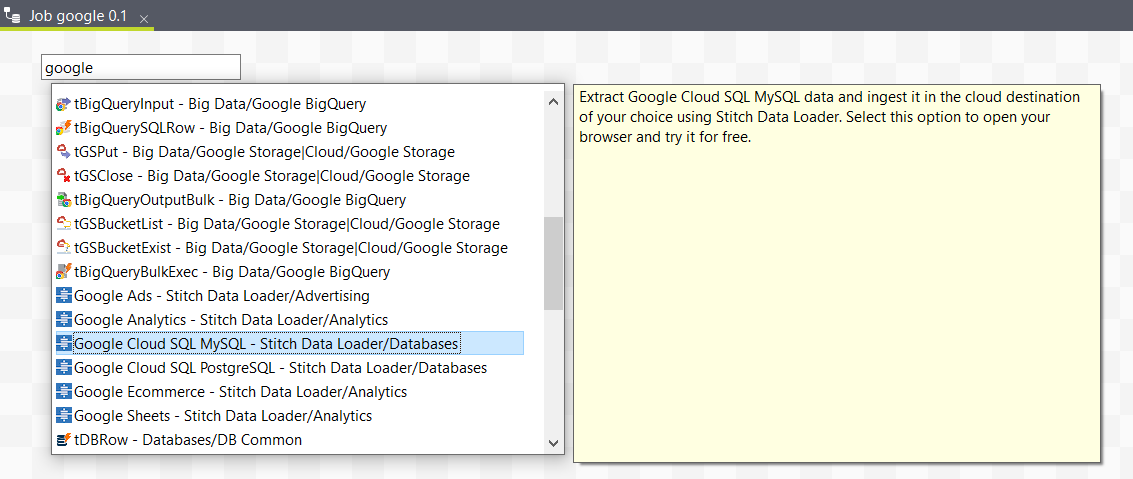The width and height of the screenshot is (1133, 479).
Task: Click the tGSBucketList component icon
Action: pyautogui.click(x=64, y=224)
